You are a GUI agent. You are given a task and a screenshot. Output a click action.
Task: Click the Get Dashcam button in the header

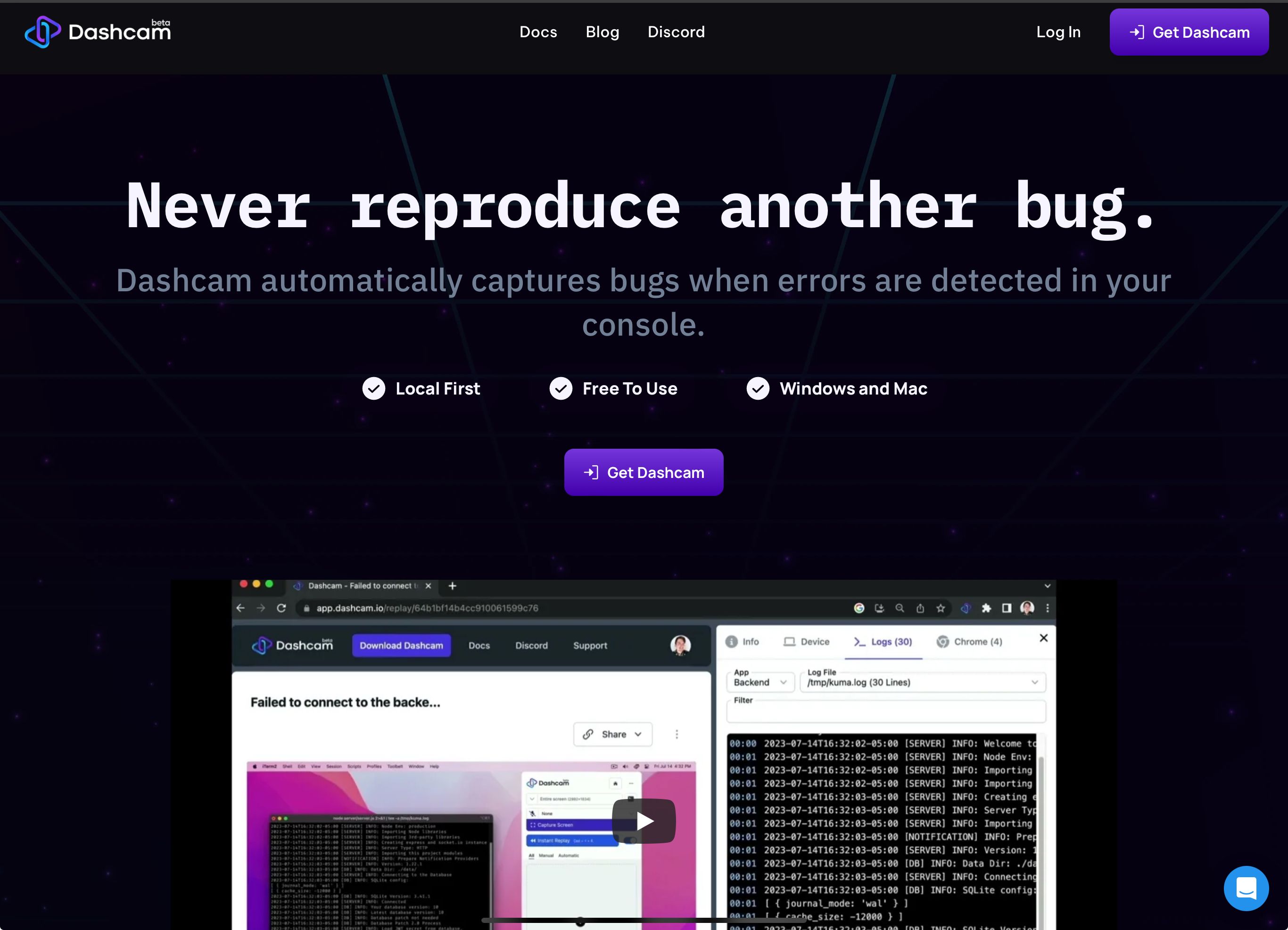click(1189, 32)
